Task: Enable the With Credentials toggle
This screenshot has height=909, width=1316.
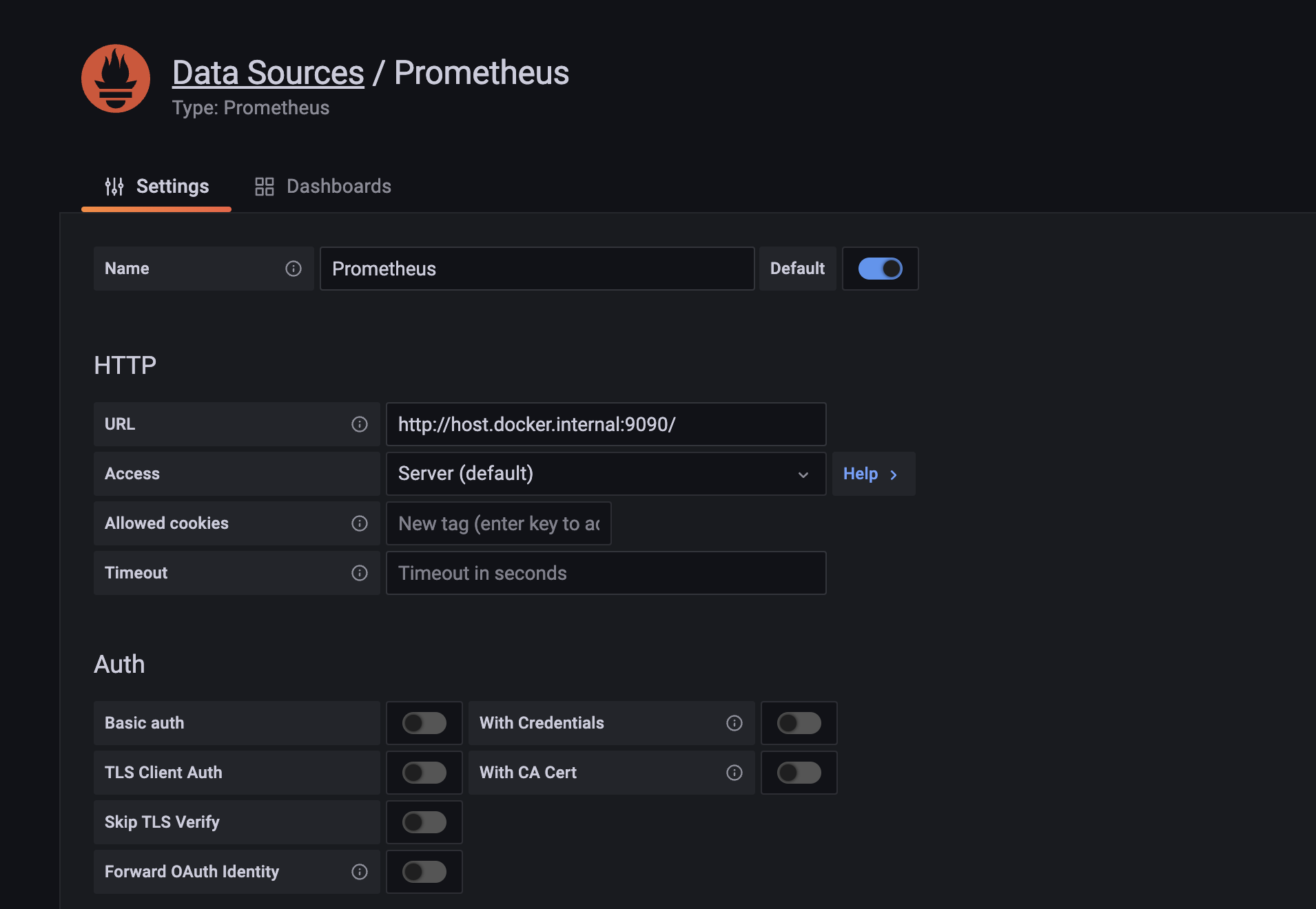Action: [x=799, y=723]
